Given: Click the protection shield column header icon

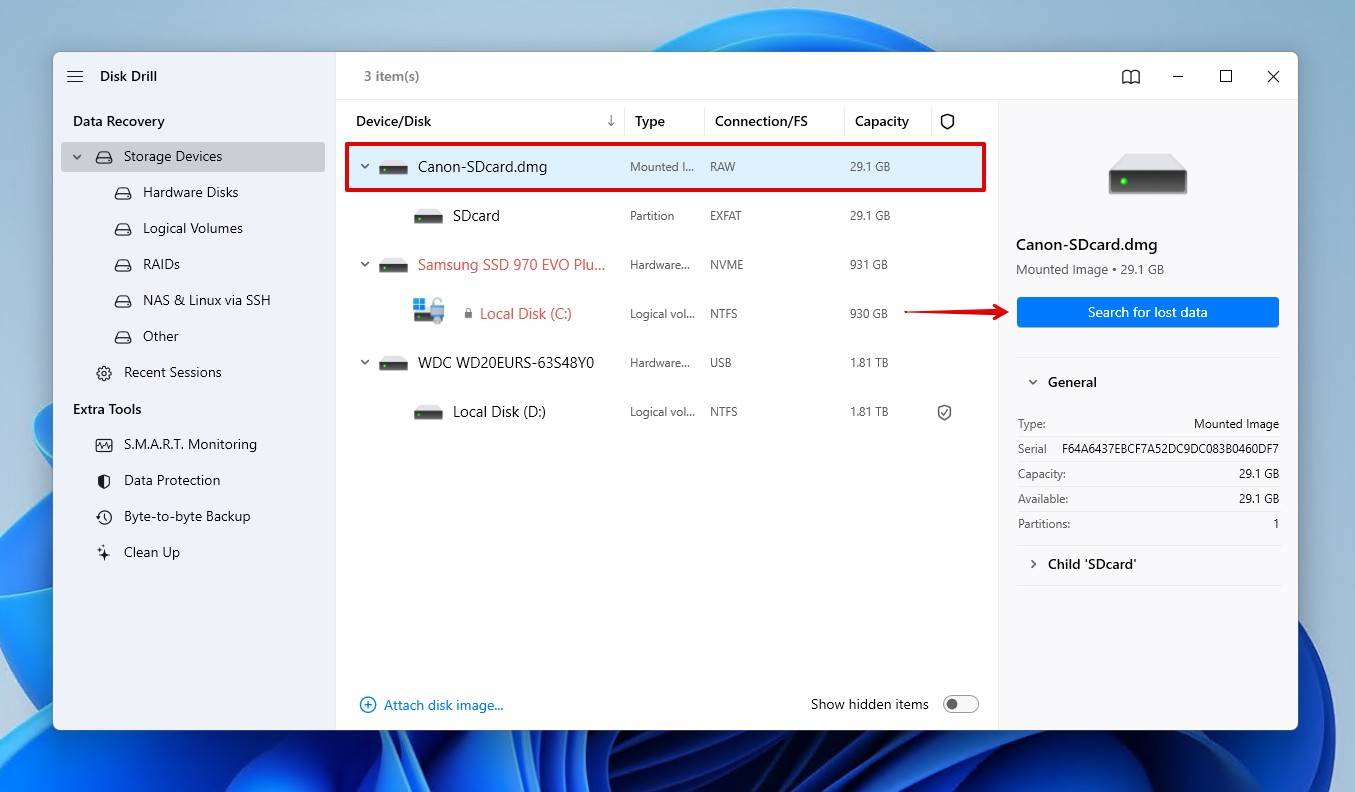Looking at the screenshot, I should (947, 121).
